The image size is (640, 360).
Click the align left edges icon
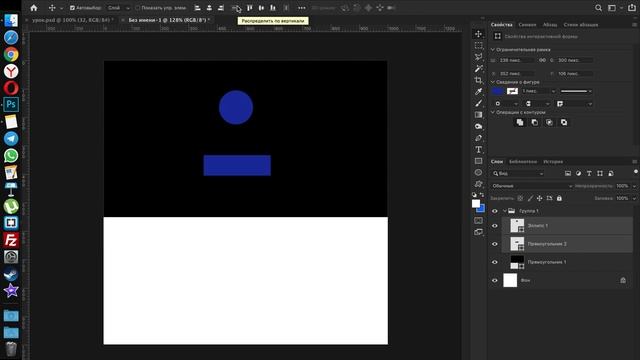point(197,8)
